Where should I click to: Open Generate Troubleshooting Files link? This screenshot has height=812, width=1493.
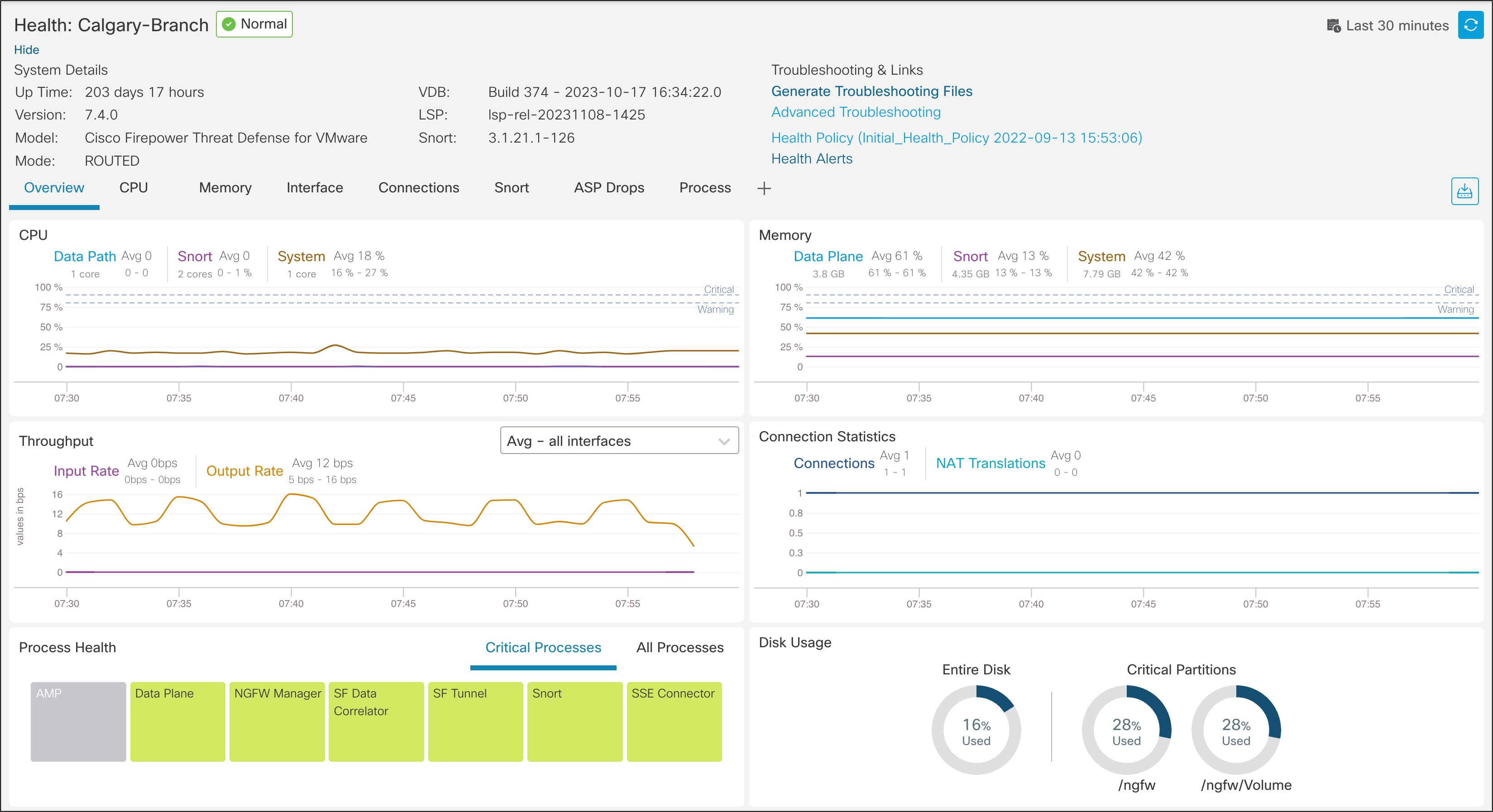pos(871,91)
